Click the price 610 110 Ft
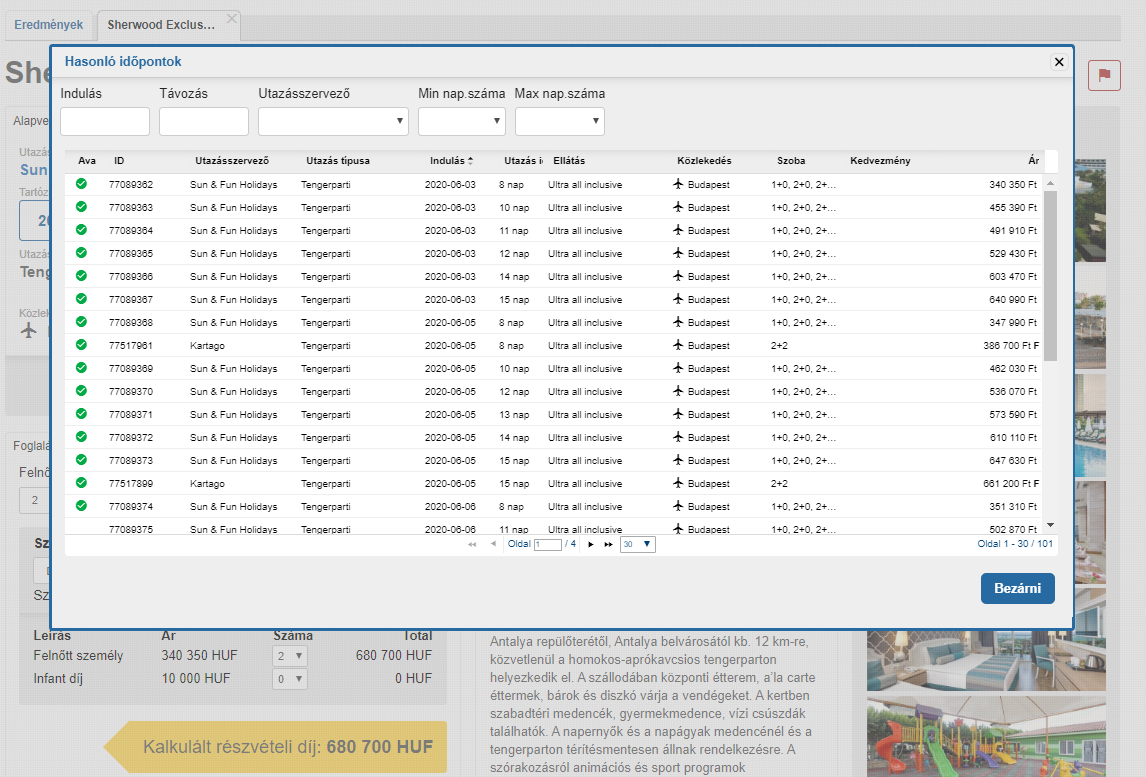 (x=1013, y=438)
